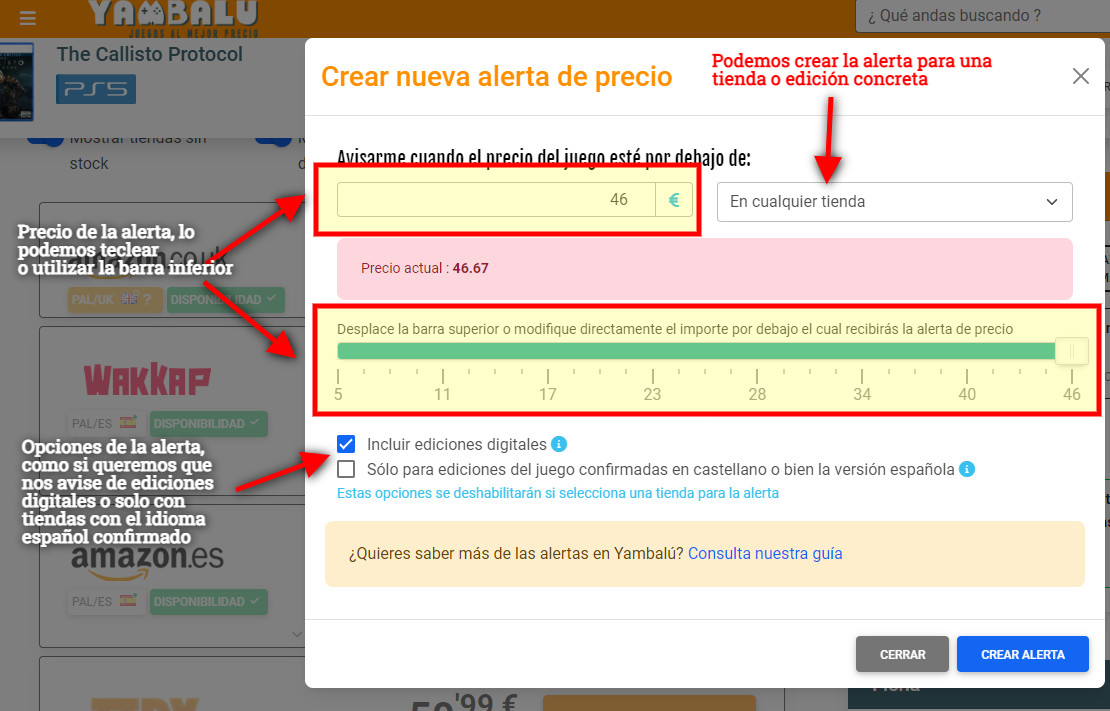Screen dimensions: 1110x711
Task: Enable Sólo para ediciones en castellano checkbox
Action: coord(346,469)
